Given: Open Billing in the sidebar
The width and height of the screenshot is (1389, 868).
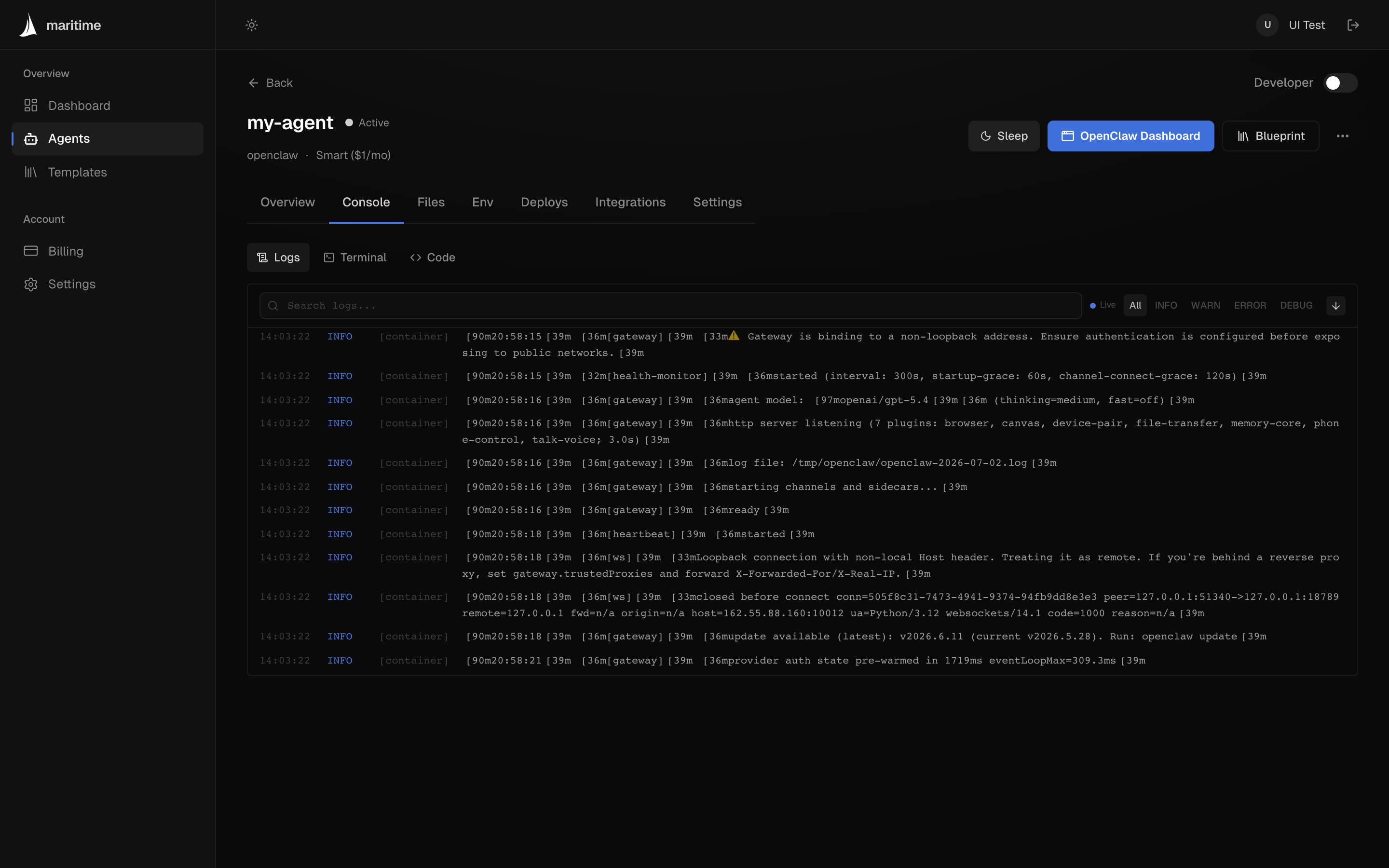Looking at the screenshot, I should [x=108, y=251].
